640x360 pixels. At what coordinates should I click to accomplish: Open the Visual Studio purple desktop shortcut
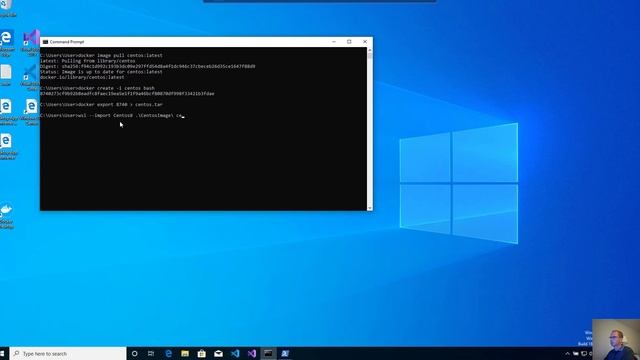point(31,42)
